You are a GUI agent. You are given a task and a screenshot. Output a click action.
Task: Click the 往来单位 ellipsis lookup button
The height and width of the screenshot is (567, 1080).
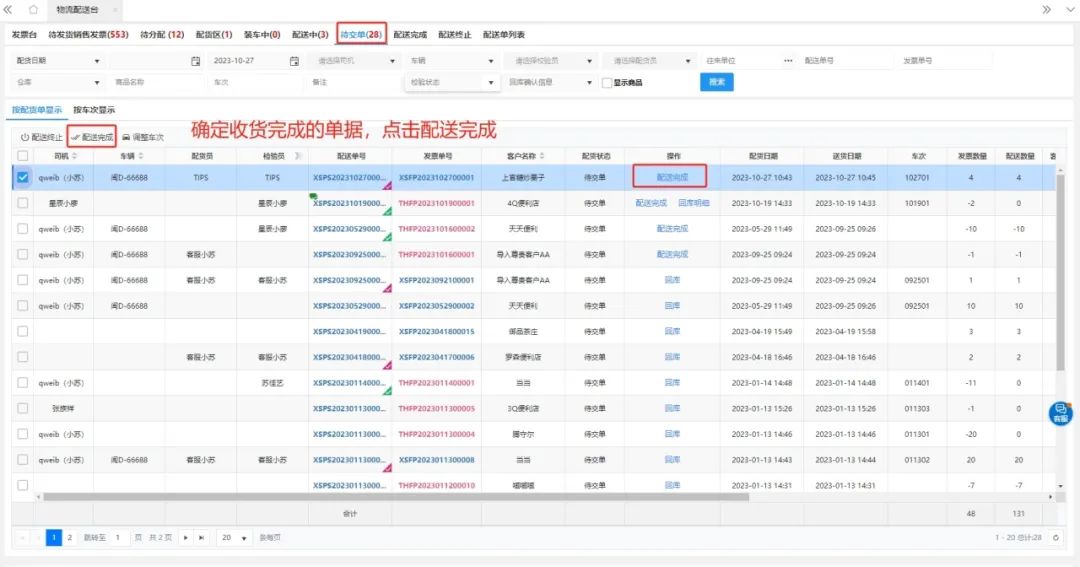(788, 61)
